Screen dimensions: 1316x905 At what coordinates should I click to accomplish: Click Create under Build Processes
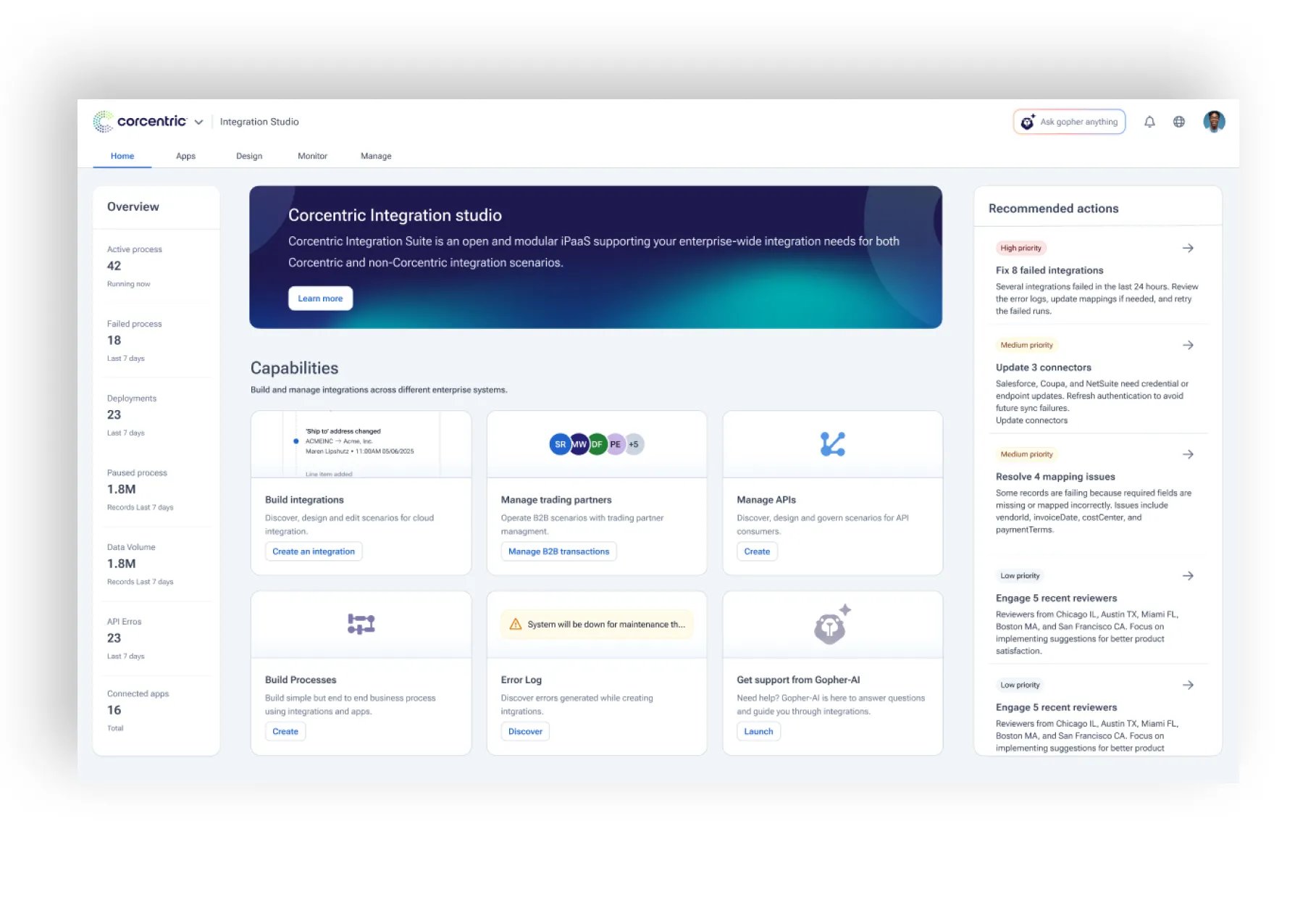285,731
